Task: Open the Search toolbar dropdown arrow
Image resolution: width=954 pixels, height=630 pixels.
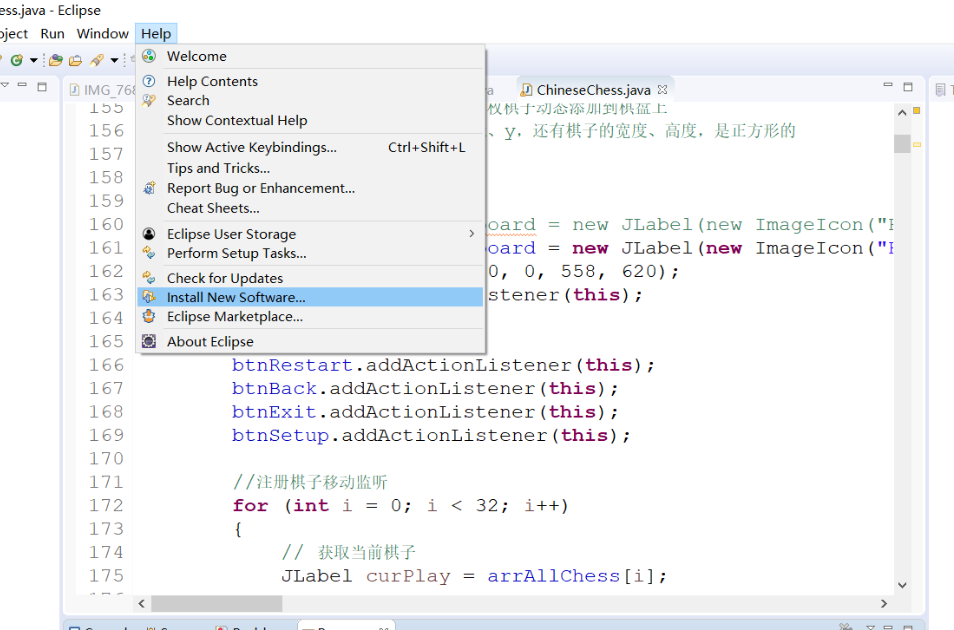Action: click(114, 60)
